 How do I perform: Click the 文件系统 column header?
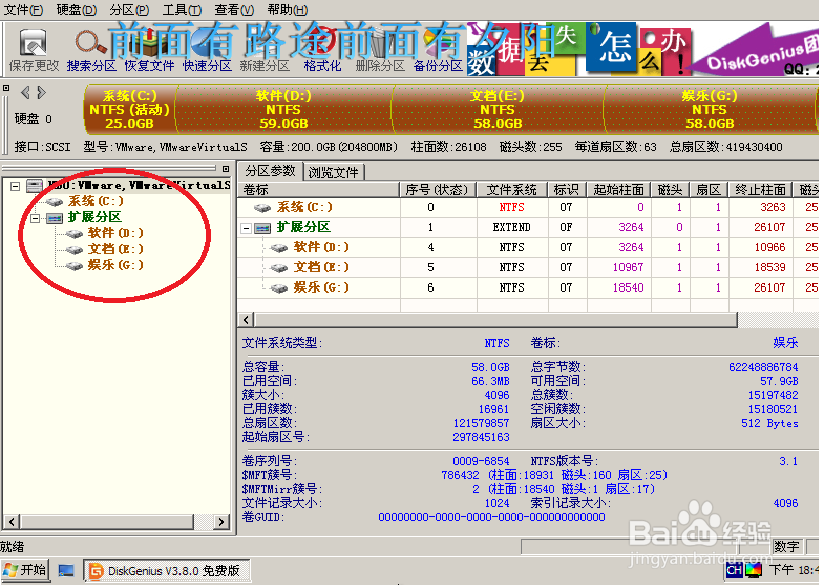(512, 190)
